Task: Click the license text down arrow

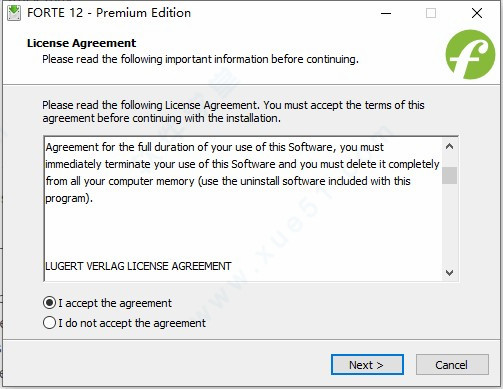Action: (x=449, y=273)
